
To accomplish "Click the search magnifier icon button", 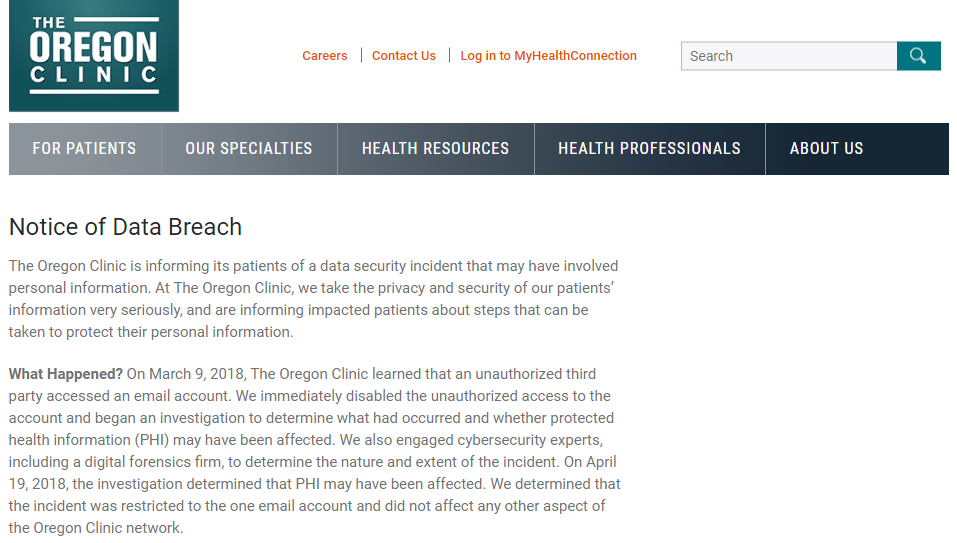I will pyautogui.click(x=919, y=56).
